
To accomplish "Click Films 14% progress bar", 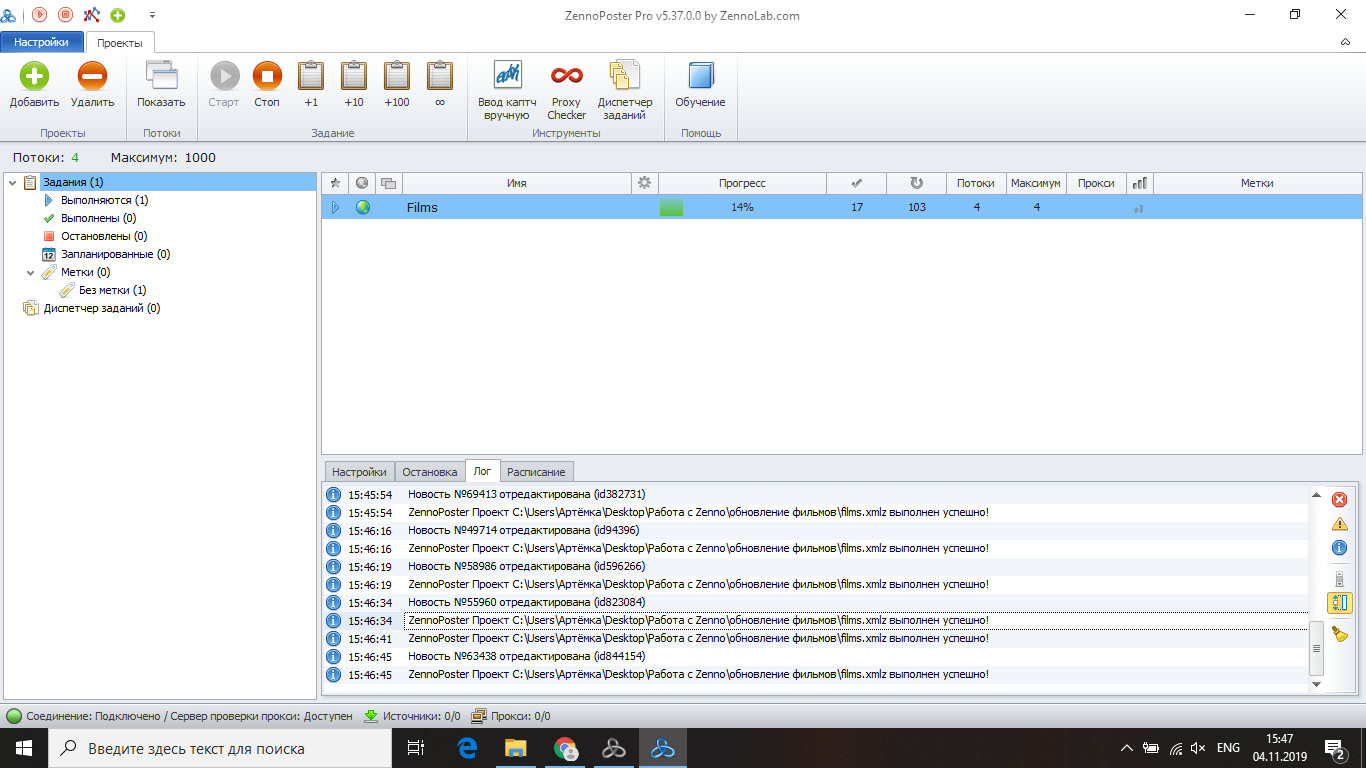I will 742,207.
